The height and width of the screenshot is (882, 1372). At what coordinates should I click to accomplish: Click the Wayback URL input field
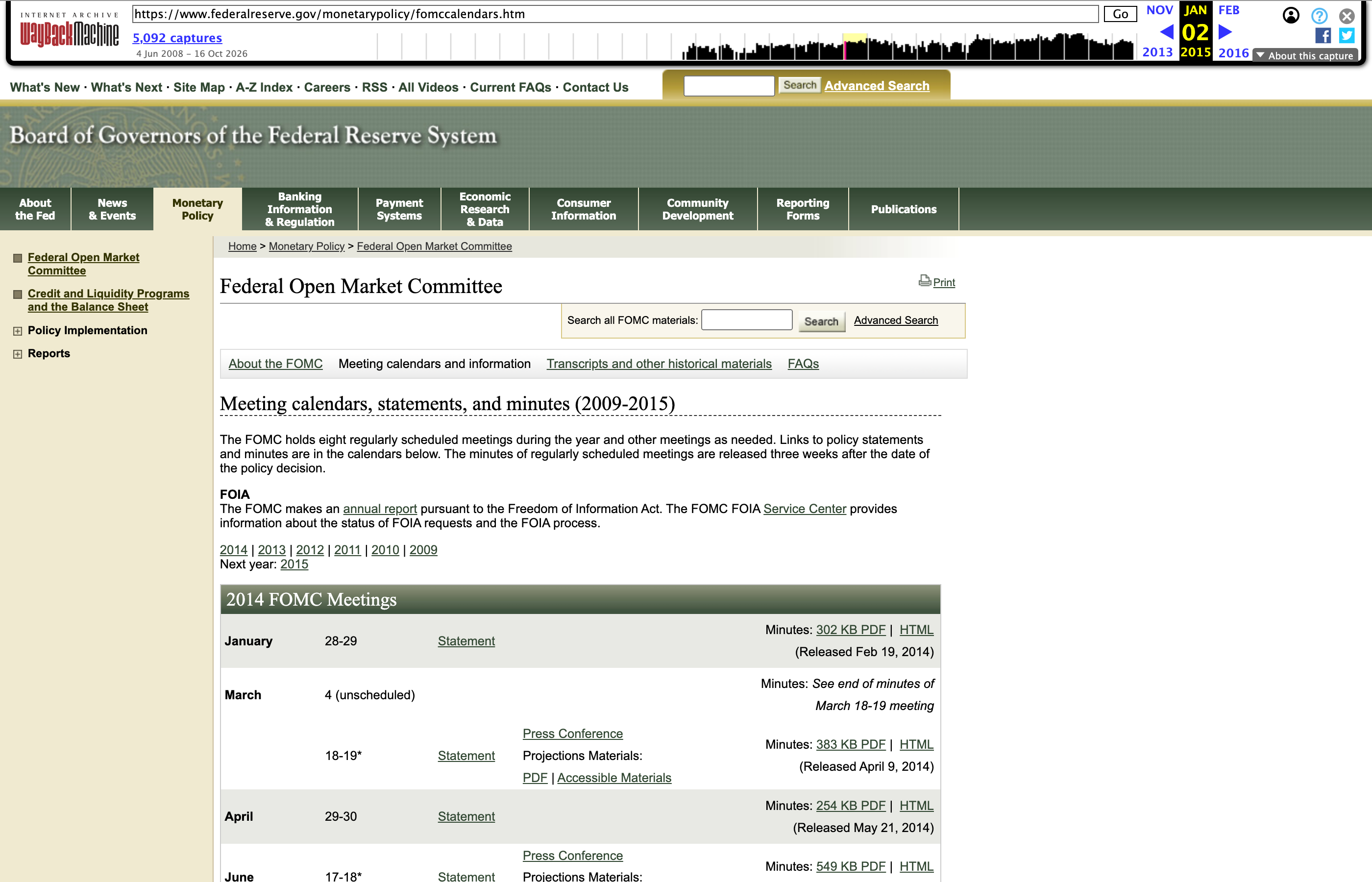coord(615,14)
